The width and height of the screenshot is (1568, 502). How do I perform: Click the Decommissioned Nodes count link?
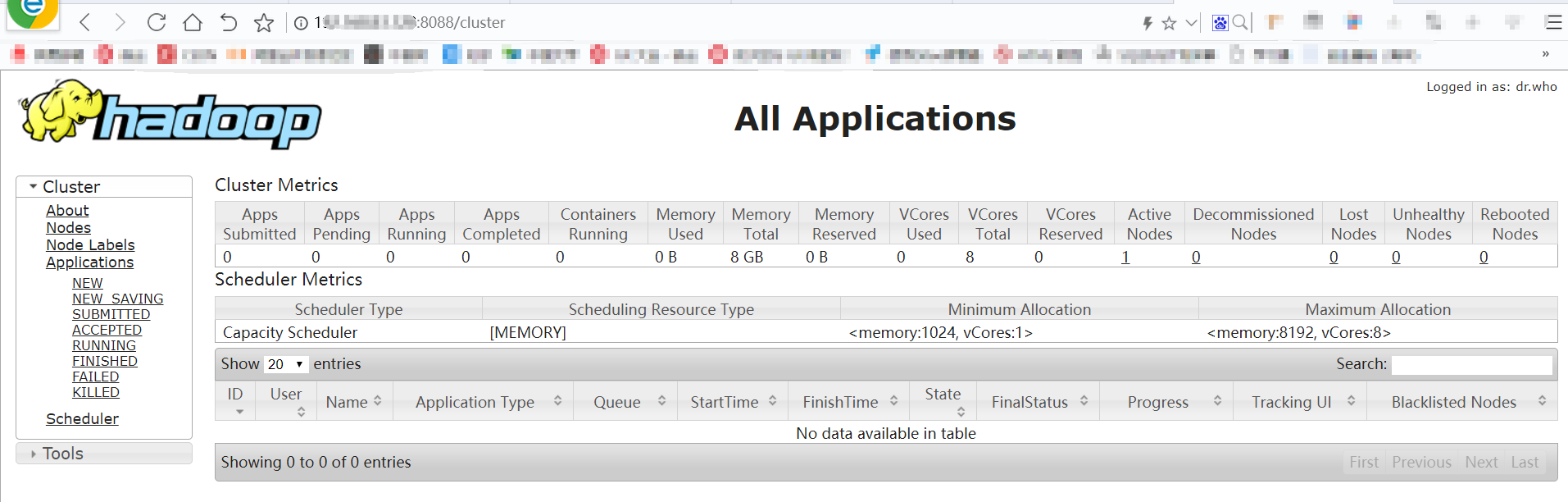1196,257
